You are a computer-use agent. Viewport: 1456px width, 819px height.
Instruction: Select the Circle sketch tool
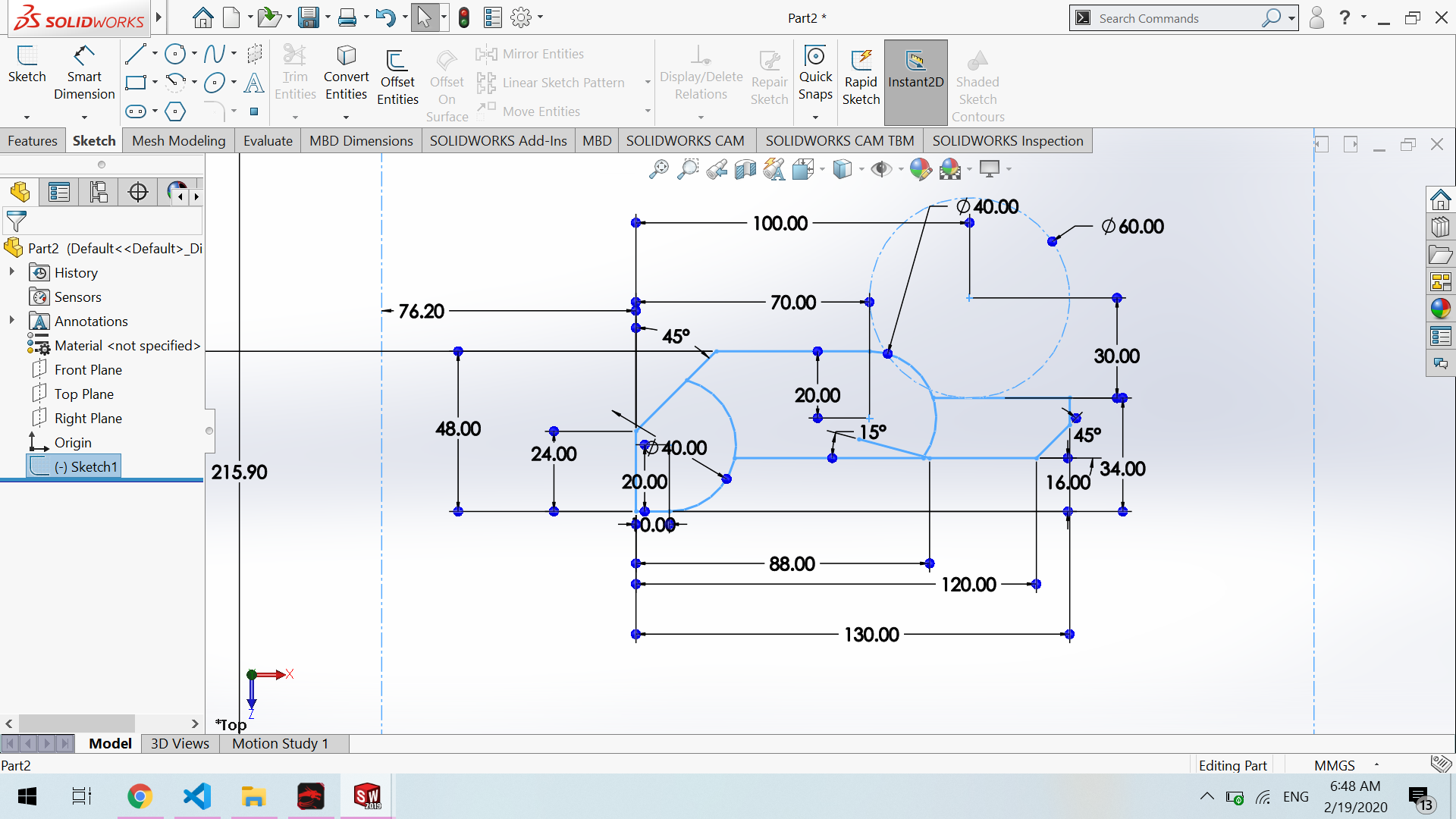click(x=175, y=54)
